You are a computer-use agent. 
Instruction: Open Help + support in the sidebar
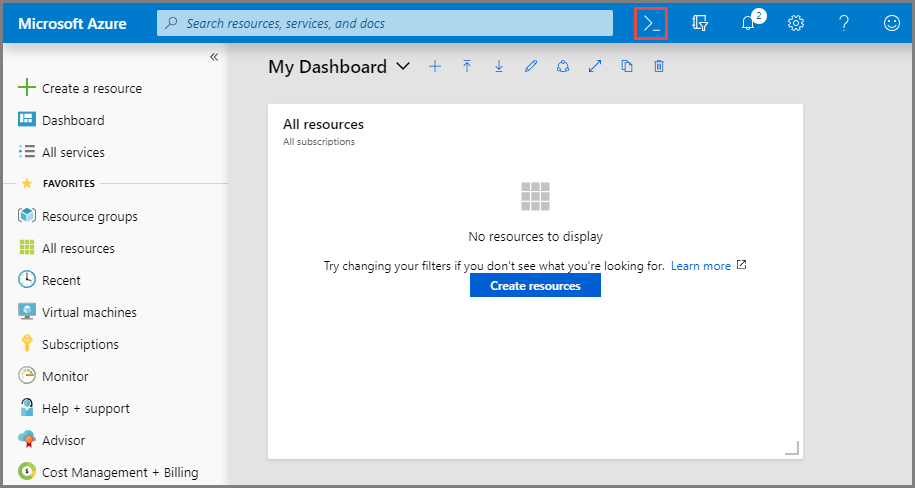click(x=85, y=409)
